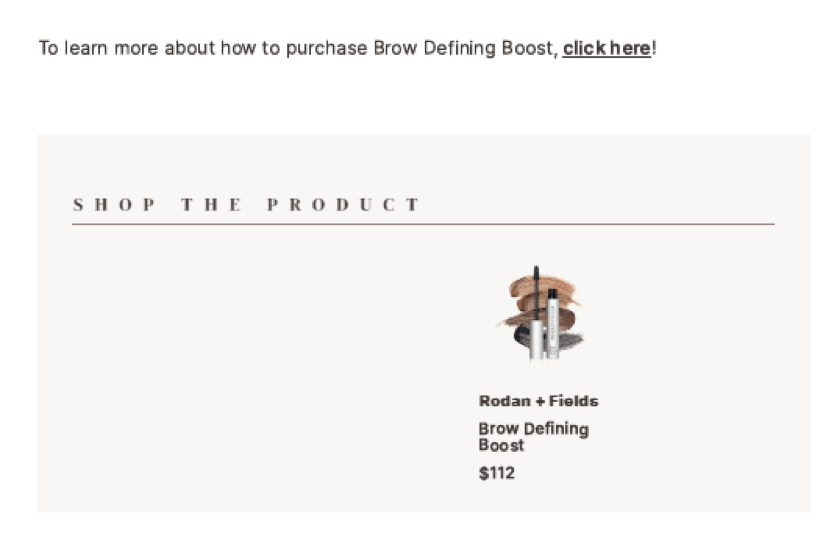Click the word "THE" in section heading

[211, 205]
